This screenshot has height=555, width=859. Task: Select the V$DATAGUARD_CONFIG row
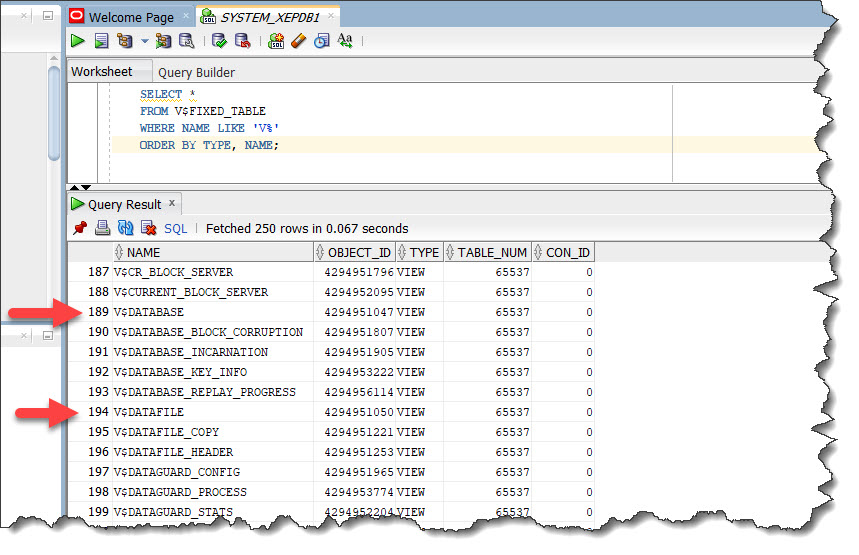coord(331,472)
